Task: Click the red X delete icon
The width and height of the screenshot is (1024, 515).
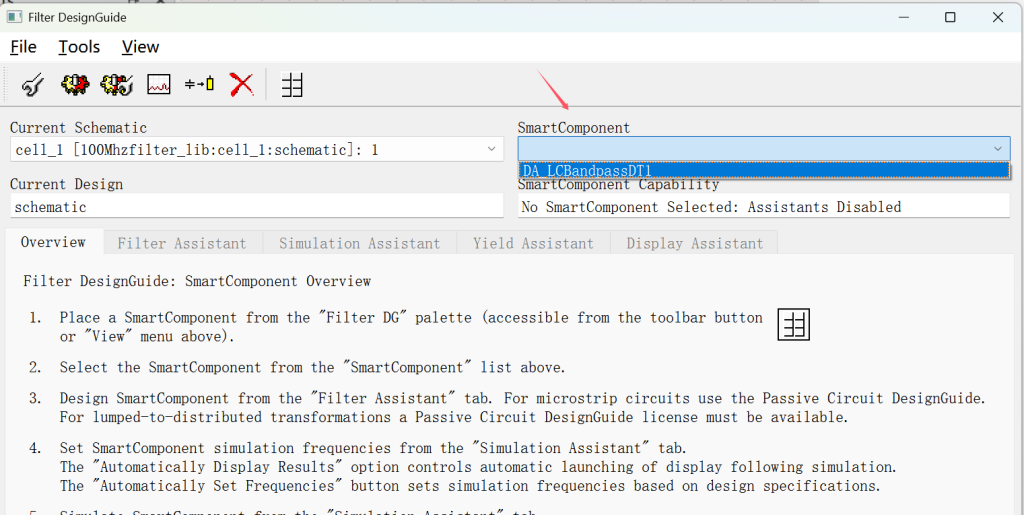Action: (x=242, y=85)
